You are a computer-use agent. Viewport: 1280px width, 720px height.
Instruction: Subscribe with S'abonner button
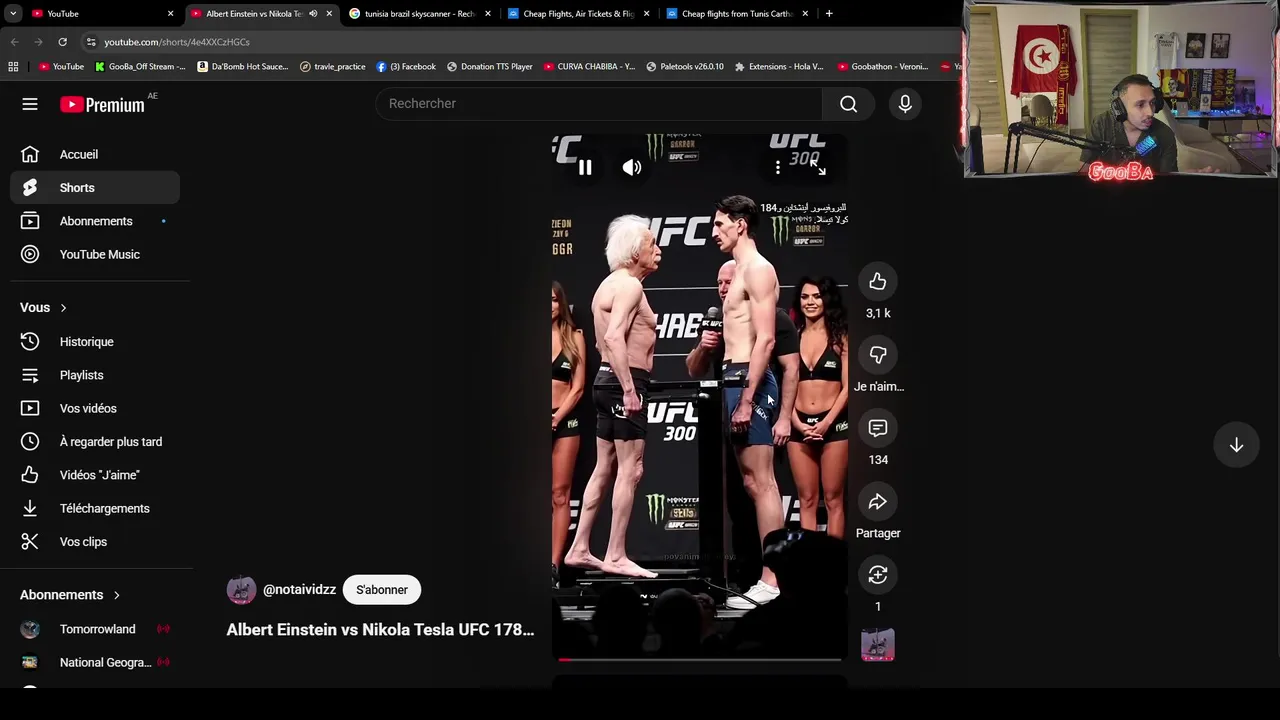[x=382, y=590]
